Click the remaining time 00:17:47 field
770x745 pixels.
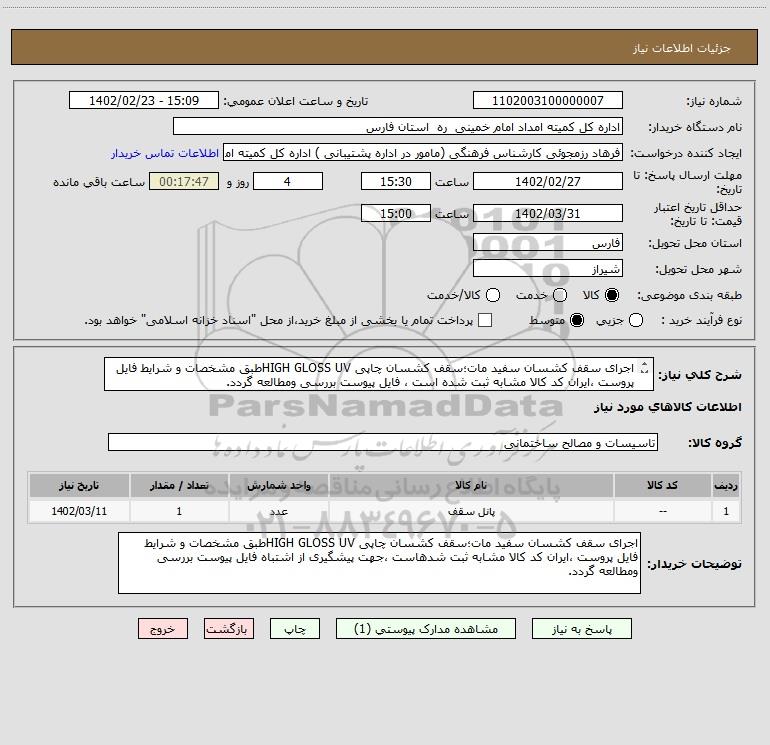pyautogui.click(x=184, y=181)
